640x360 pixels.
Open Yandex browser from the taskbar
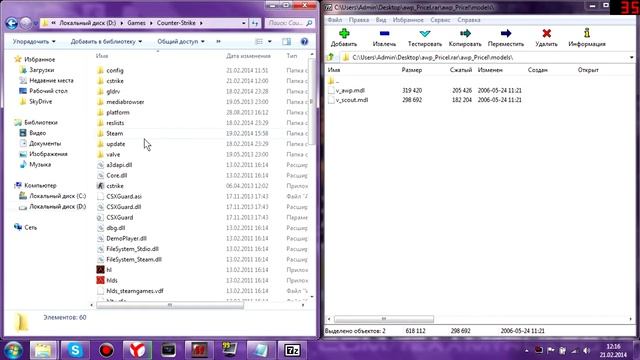click(138, 350)
